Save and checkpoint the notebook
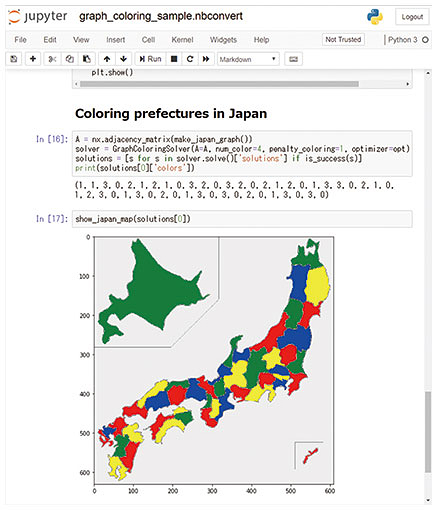Screen dimensions: 437x510 [x=14, y=59]
